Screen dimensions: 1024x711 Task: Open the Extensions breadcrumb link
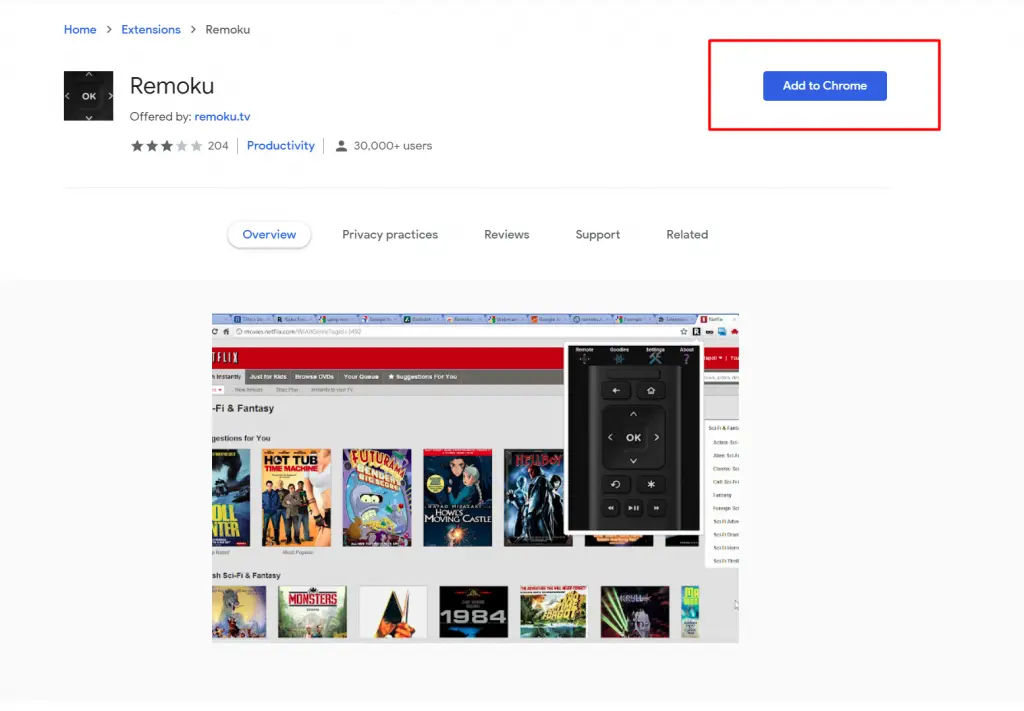point(151,29)
